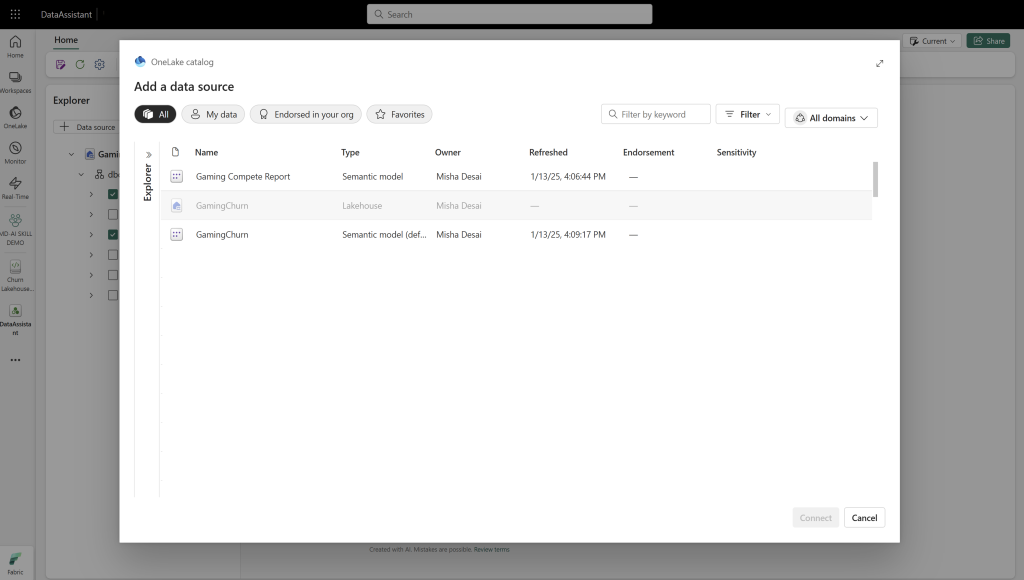Viewport: 1024px width, 580px height.
Task: Click the Fabric logo at the bottom
Action: point(15,562)
